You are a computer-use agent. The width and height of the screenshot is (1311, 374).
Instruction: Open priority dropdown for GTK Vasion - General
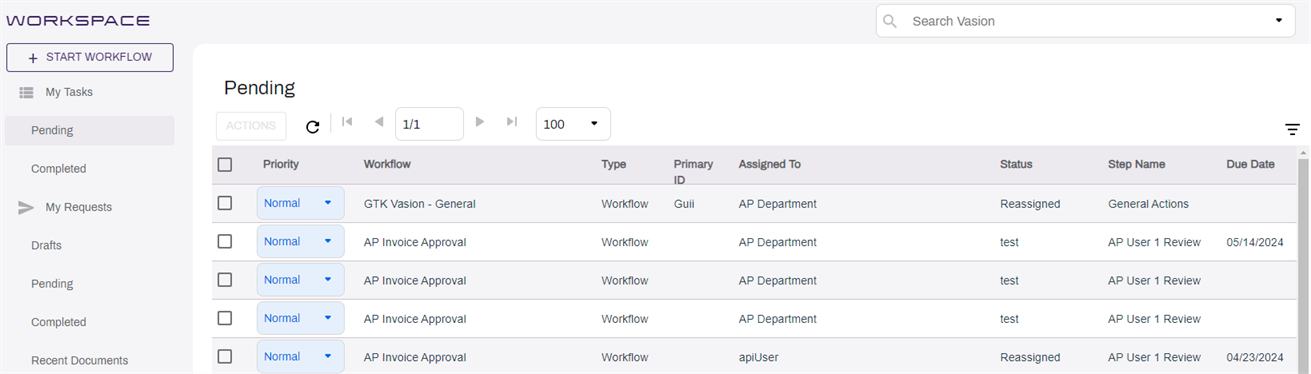[x=301, y=203]
